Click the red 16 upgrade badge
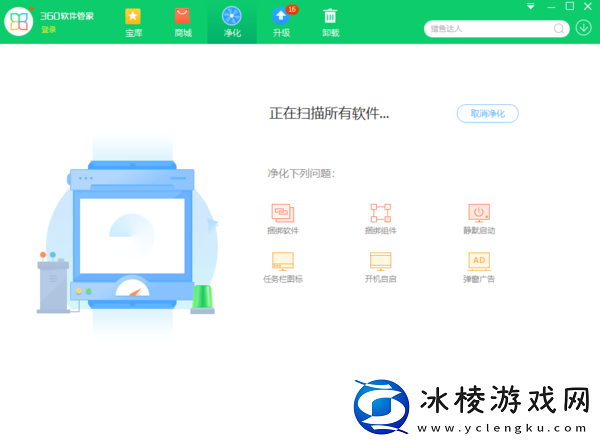The width and height of the screenshot is (600, 440). coord(292,9)
